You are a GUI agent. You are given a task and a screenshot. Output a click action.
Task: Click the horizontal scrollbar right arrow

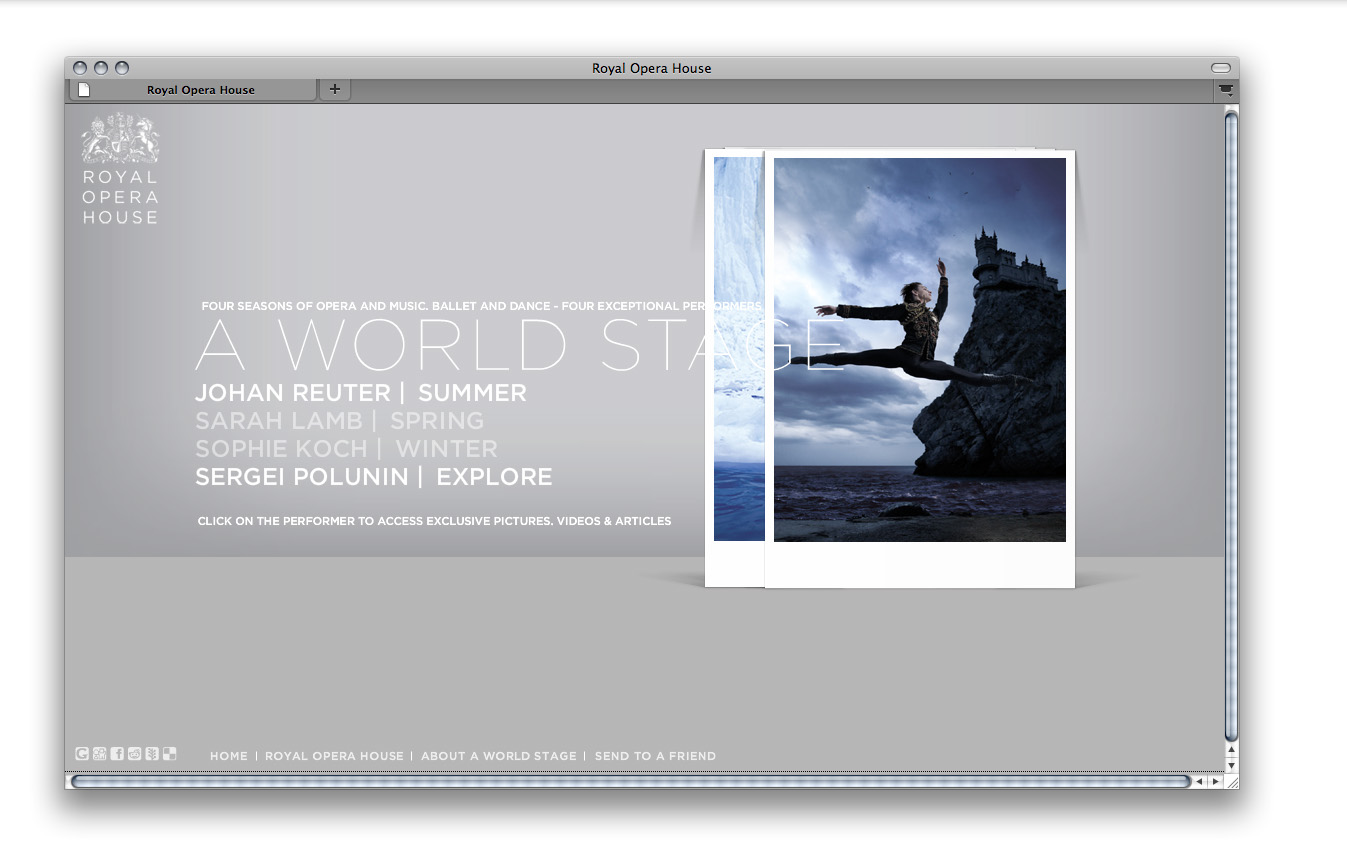(x=1216, y=782)
